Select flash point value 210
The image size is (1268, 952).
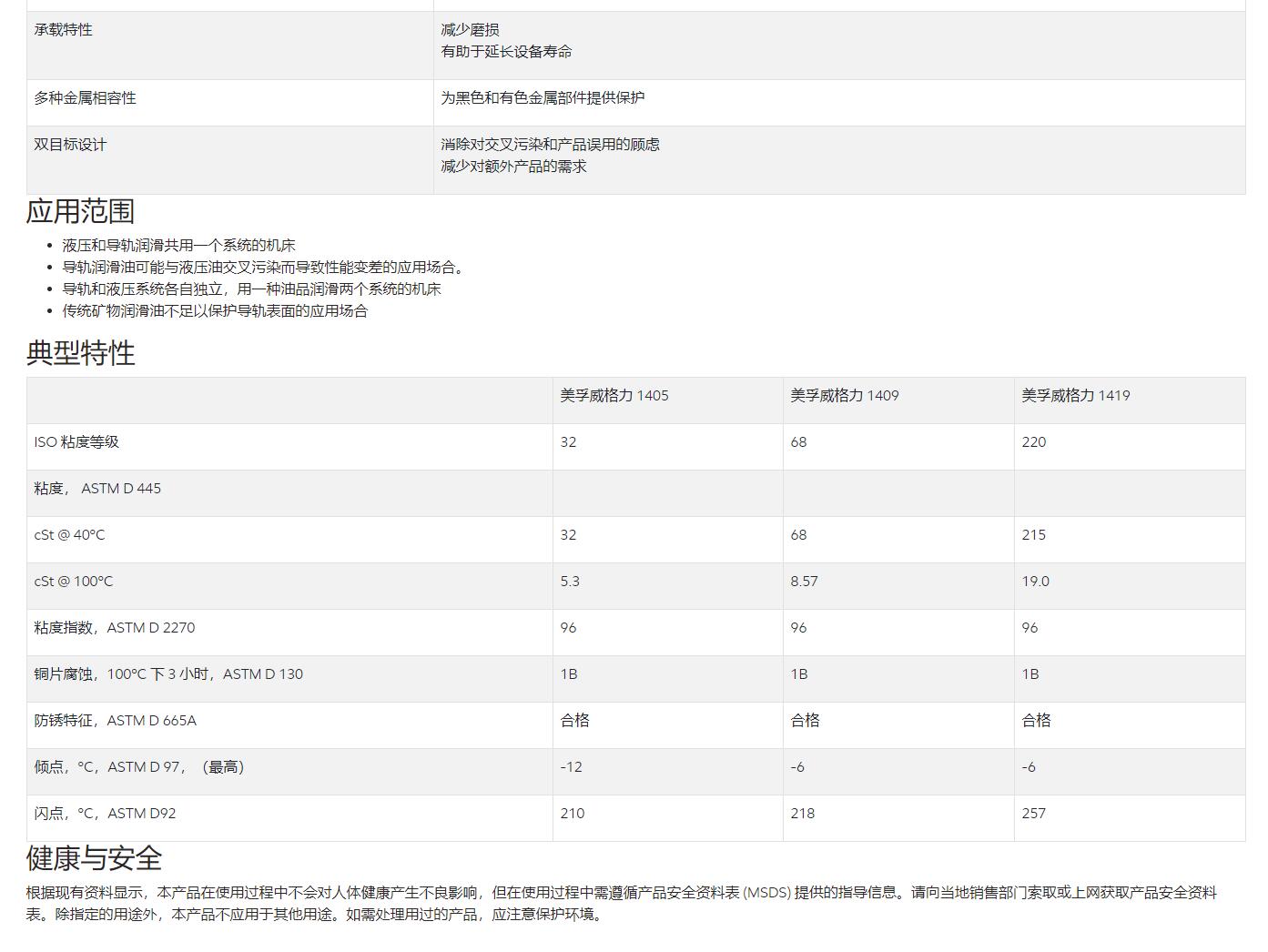[573, 813]
